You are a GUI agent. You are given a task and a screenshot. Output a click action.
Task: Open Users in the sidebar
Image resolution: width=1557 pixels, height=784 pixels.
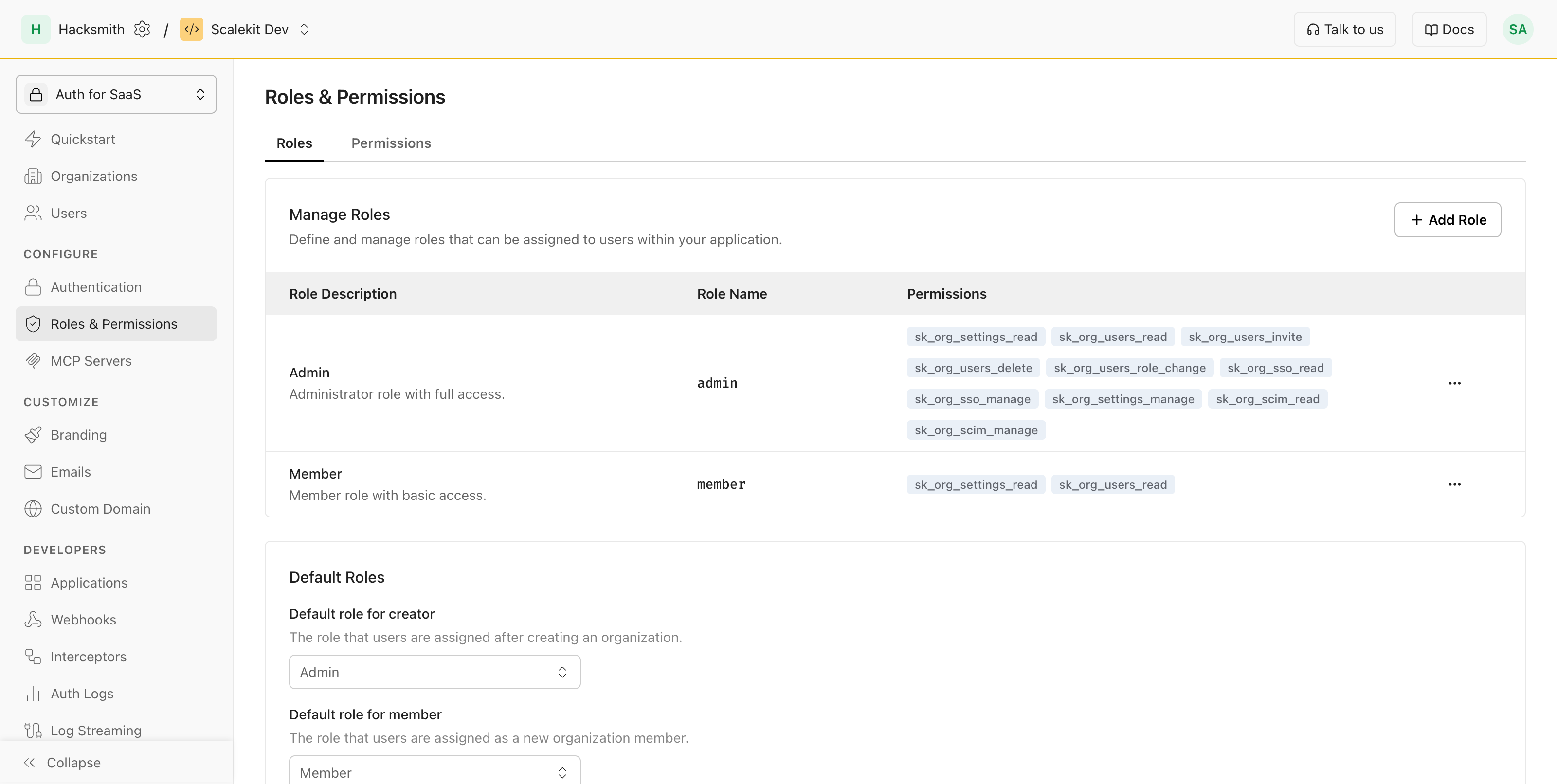pos(116,213)
